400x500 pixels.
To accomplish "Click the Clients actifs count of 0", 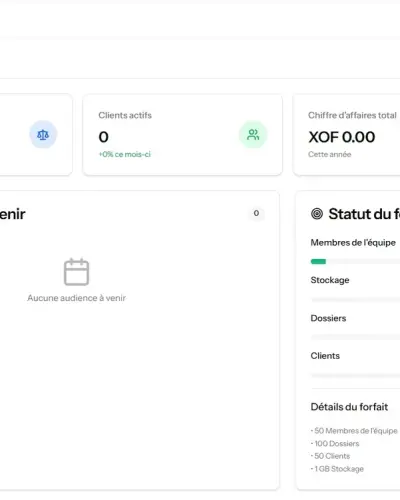I will [x=103, y=137].
